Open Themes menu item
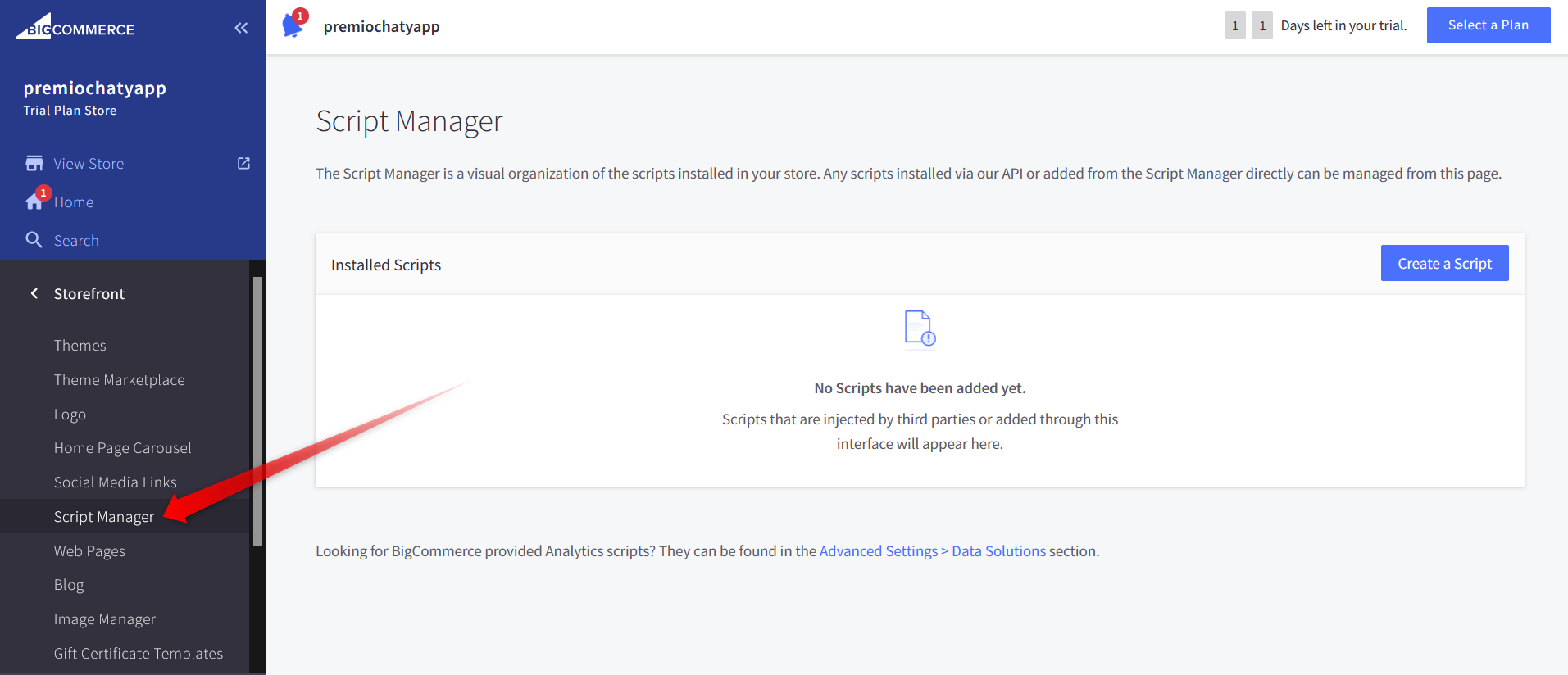 (80, 346)
